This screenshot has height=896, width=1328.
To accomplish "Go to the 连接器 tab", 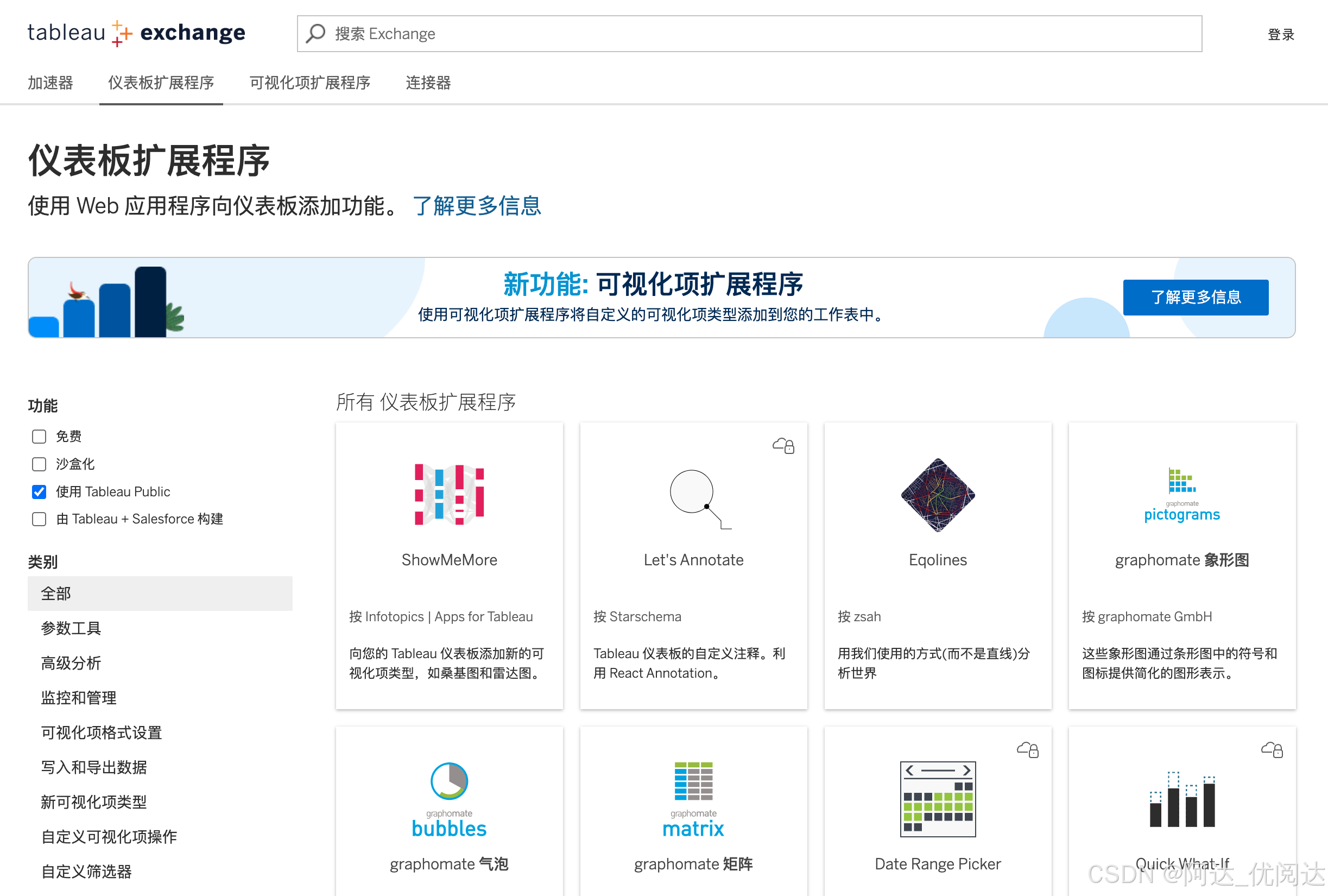I will click(428, 83).
